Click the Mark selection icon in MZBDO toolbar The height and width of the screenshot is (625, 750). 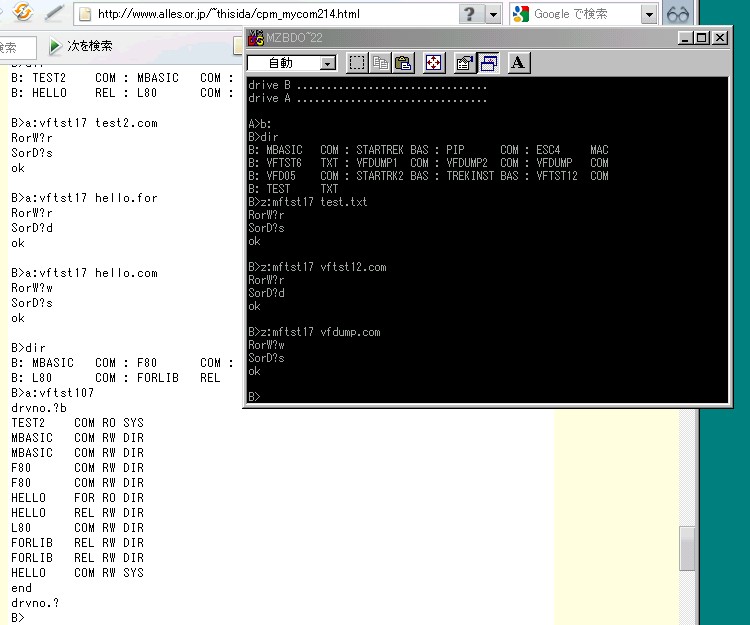tap(357, 63)
